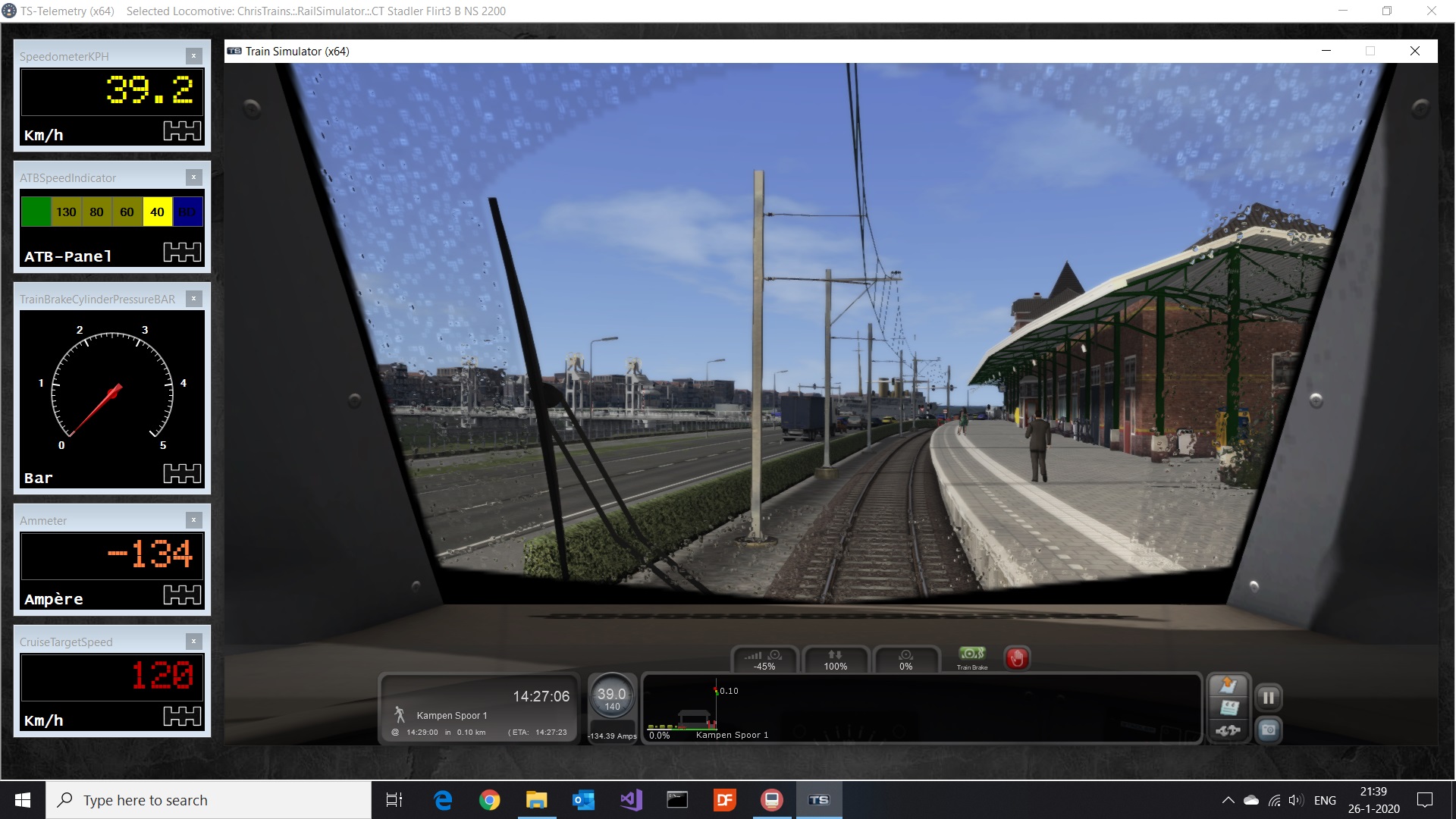1456x819 pixels.
Task: Open the driver assignment task list
Action: (1228, 708)
